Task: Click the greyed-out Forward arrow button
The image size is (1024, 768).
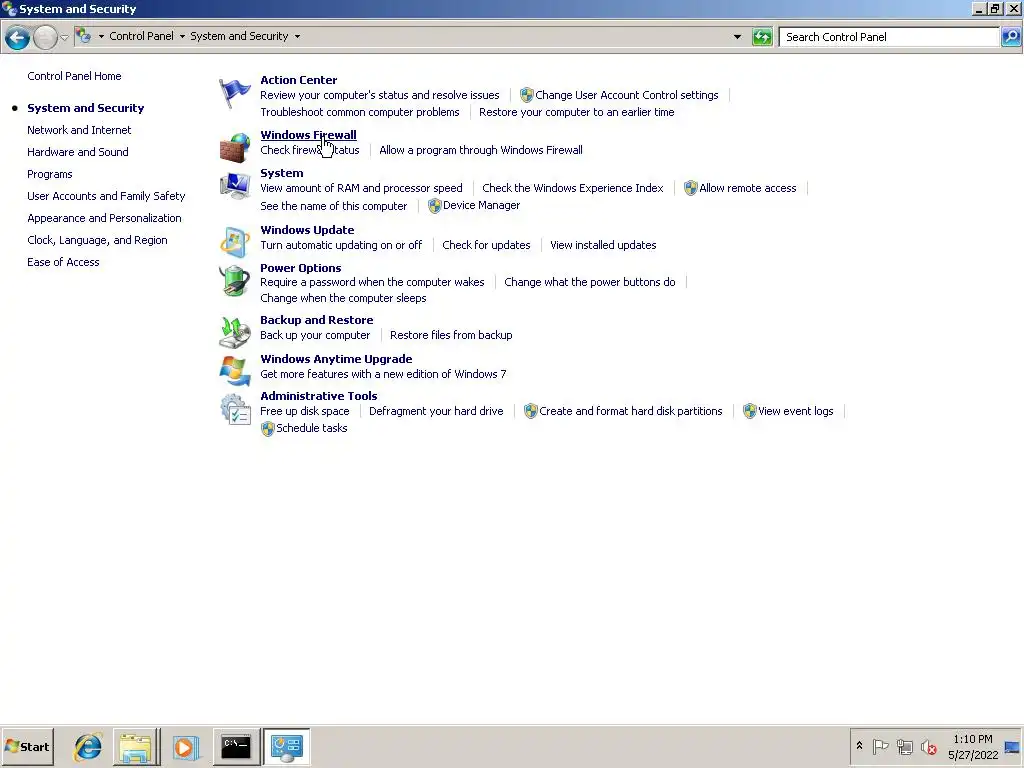Action: tap(45, 37)
